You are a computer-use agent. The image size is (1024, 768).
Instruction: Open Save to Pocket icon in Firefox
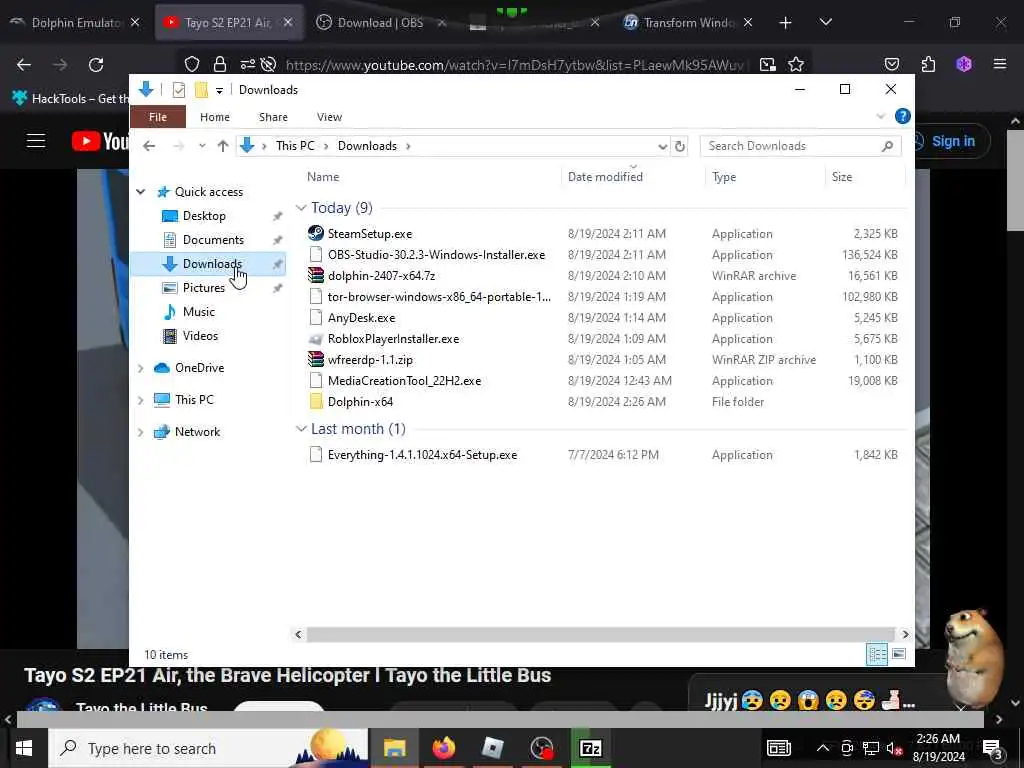891,64
